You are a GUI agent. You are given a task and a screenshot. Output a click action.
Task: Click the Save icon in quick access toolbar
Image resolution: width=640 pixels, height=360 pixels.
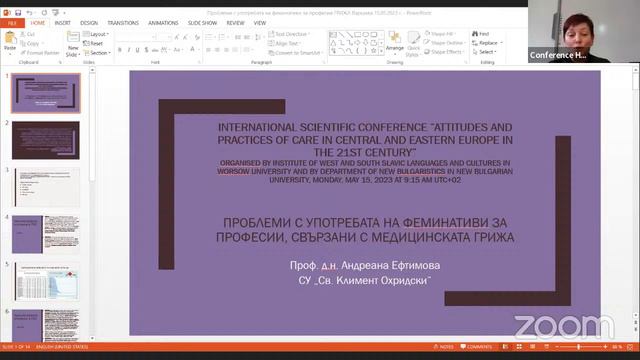point(18,13)
